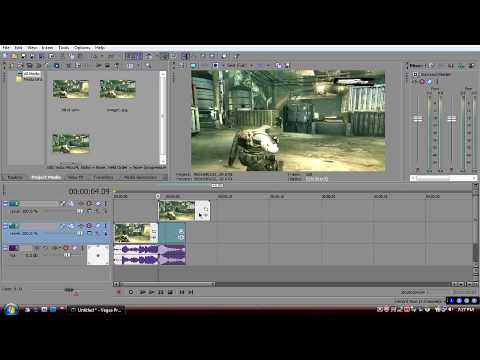Click the Record button in transport
The image size is (480, 360).
pos(119,292)
